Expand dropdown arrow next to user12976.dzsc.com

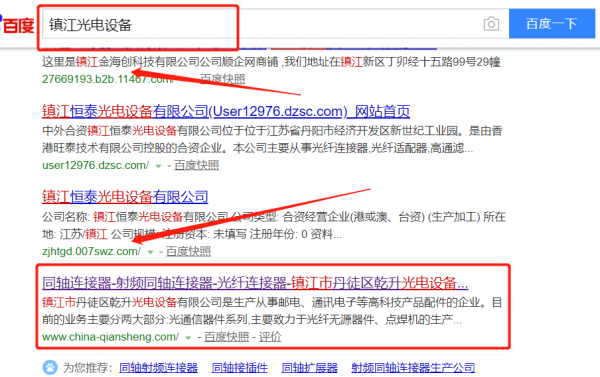click(158, 166)
